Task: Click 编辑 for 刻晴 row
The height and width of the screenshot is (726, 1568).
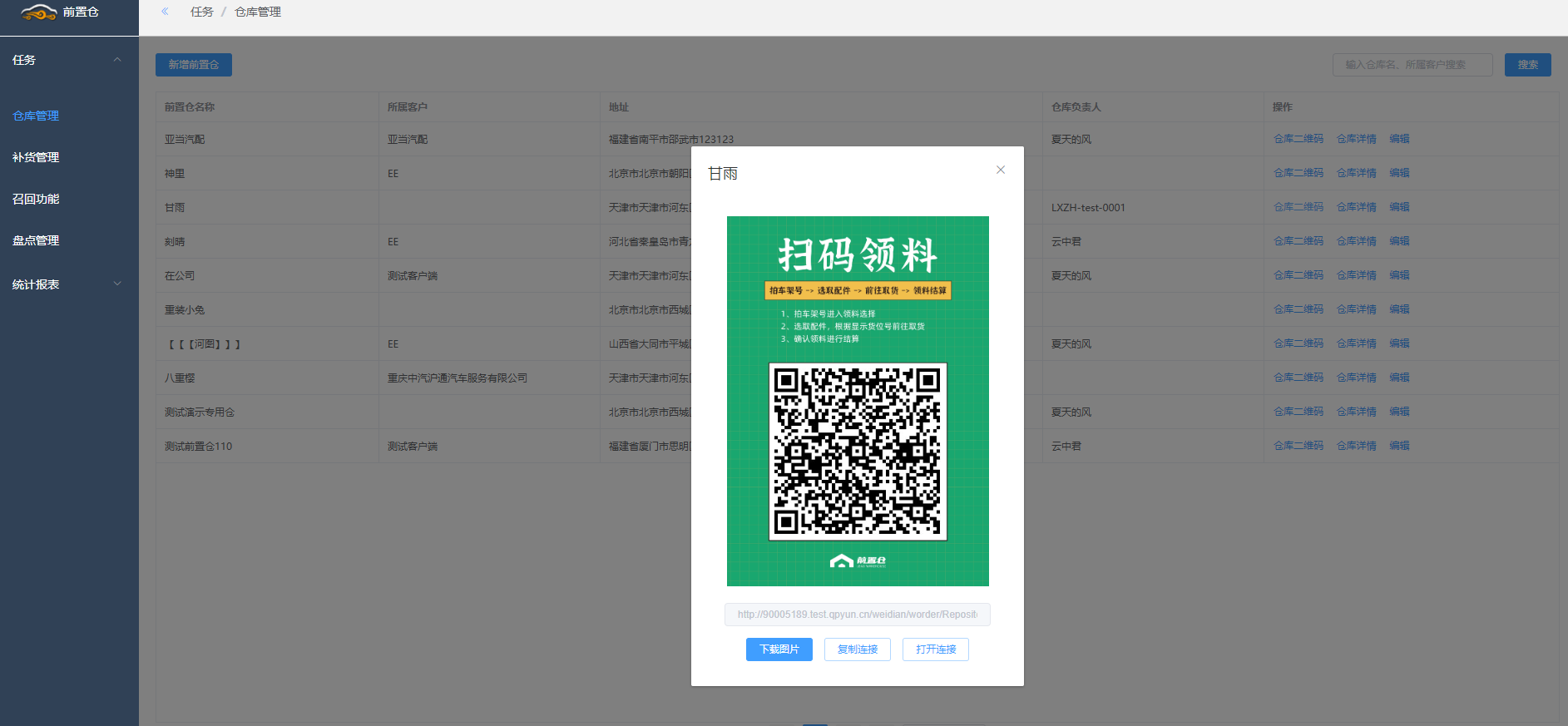Action: (1399, 241)
